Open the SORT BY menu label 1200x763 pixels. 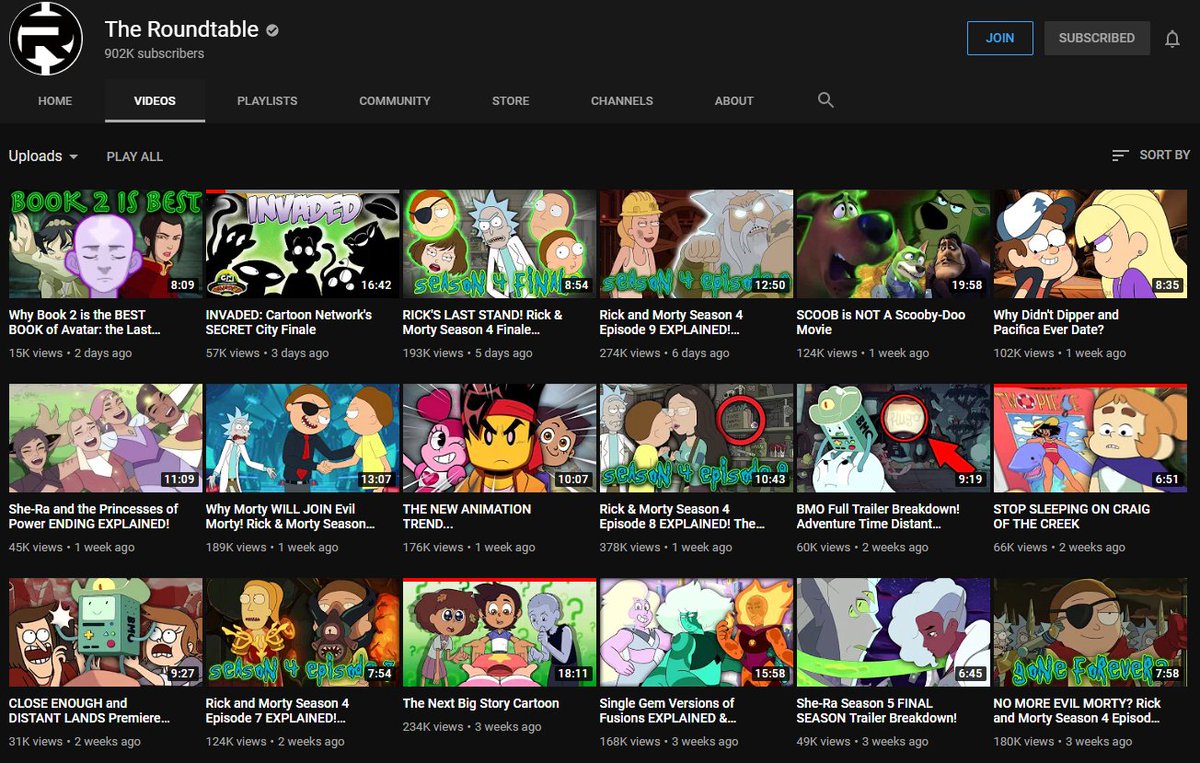(1164, 155)
